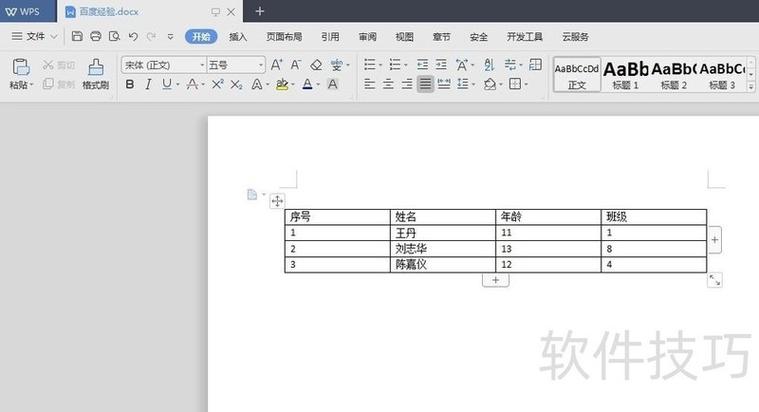Toggle justify alignment

tap(425, 84)
